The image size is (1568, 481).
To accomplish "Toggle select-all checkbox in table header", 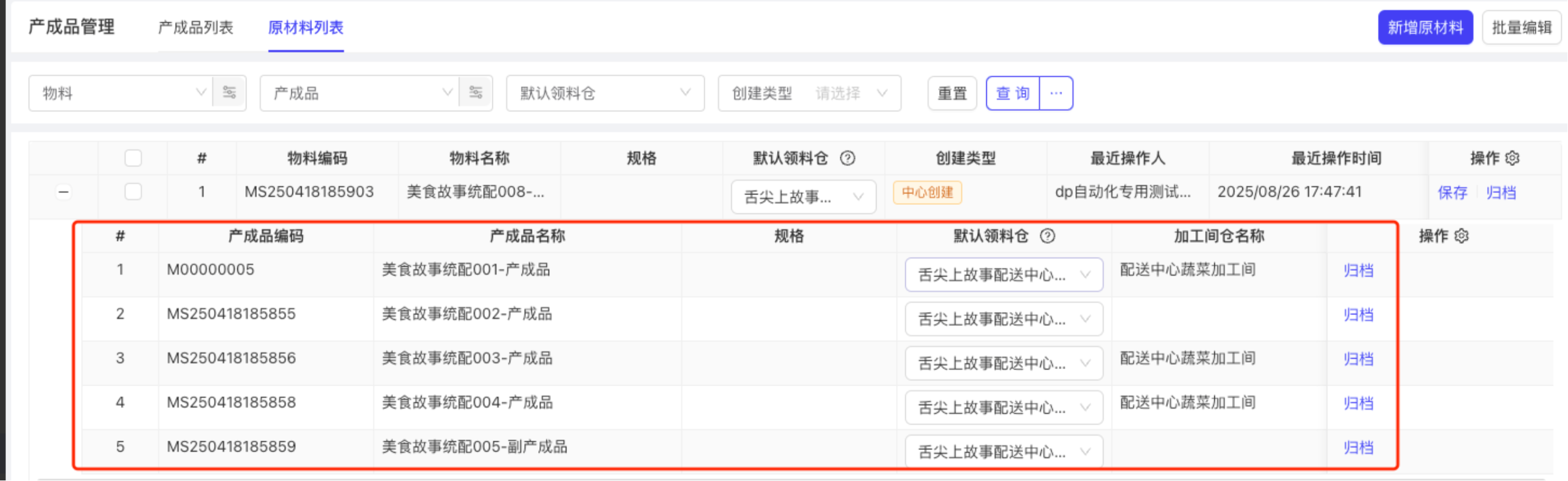I will (x=133, y=158).
